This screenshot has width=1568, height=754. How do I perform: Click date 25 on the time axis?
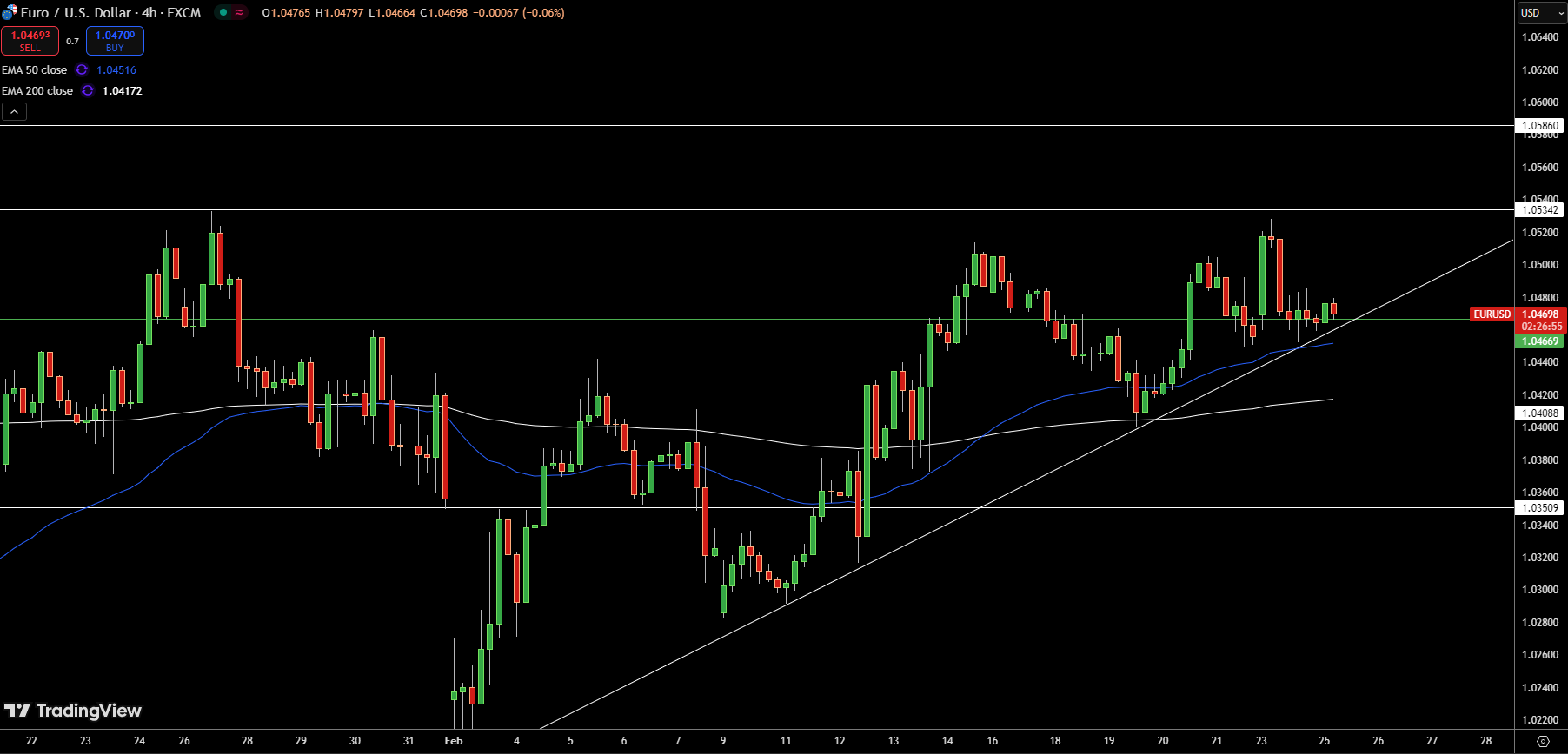point(1325,741)
